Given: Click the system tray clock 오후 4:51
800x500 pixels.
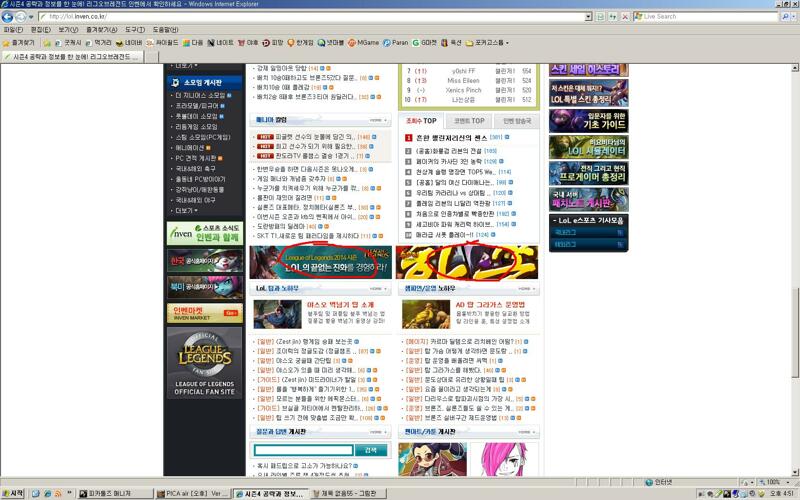Looking at the screenshot, I should (x=783, y=493).
